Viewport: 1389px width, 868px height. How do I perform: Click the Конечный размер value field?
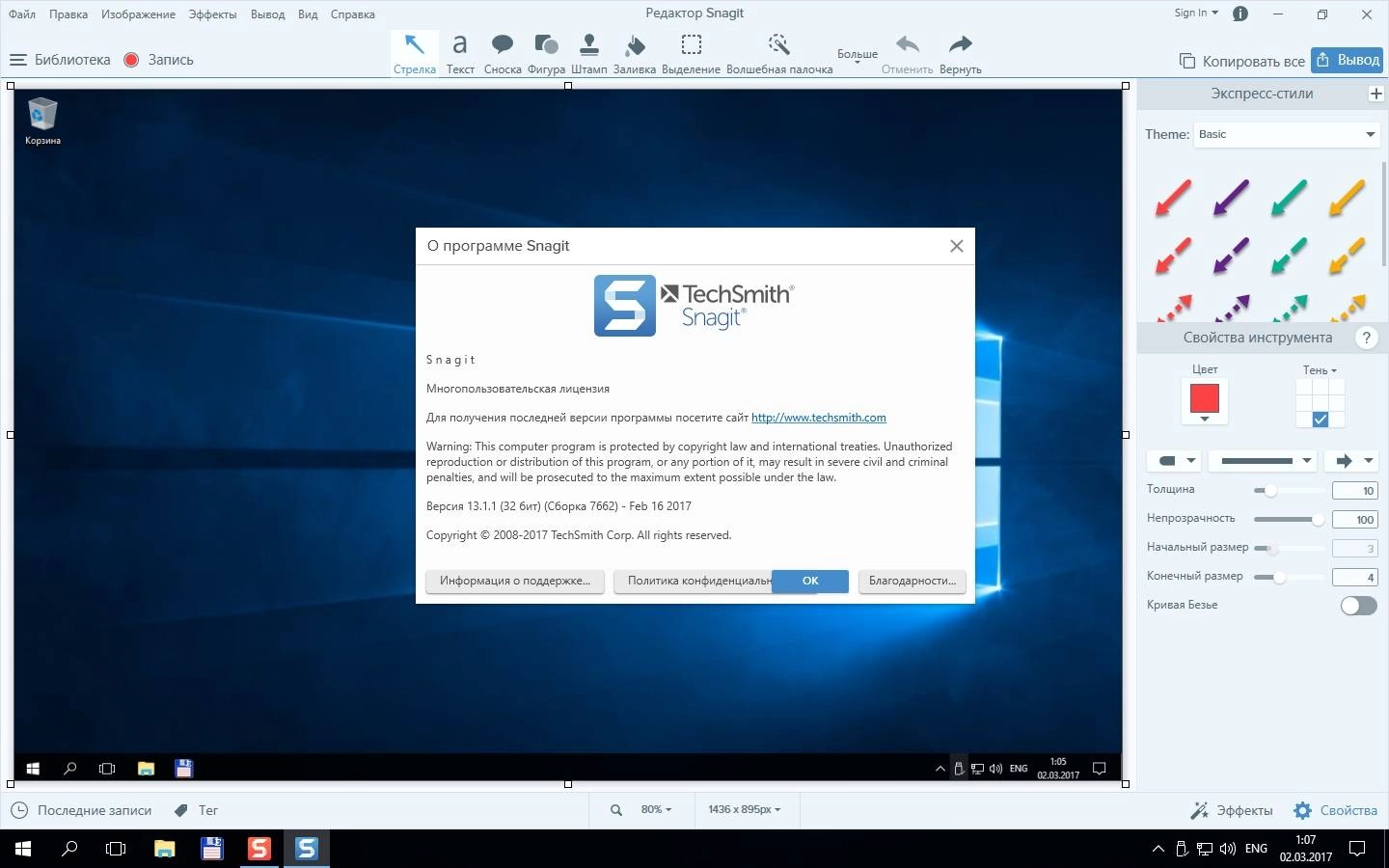[1354, 578]
